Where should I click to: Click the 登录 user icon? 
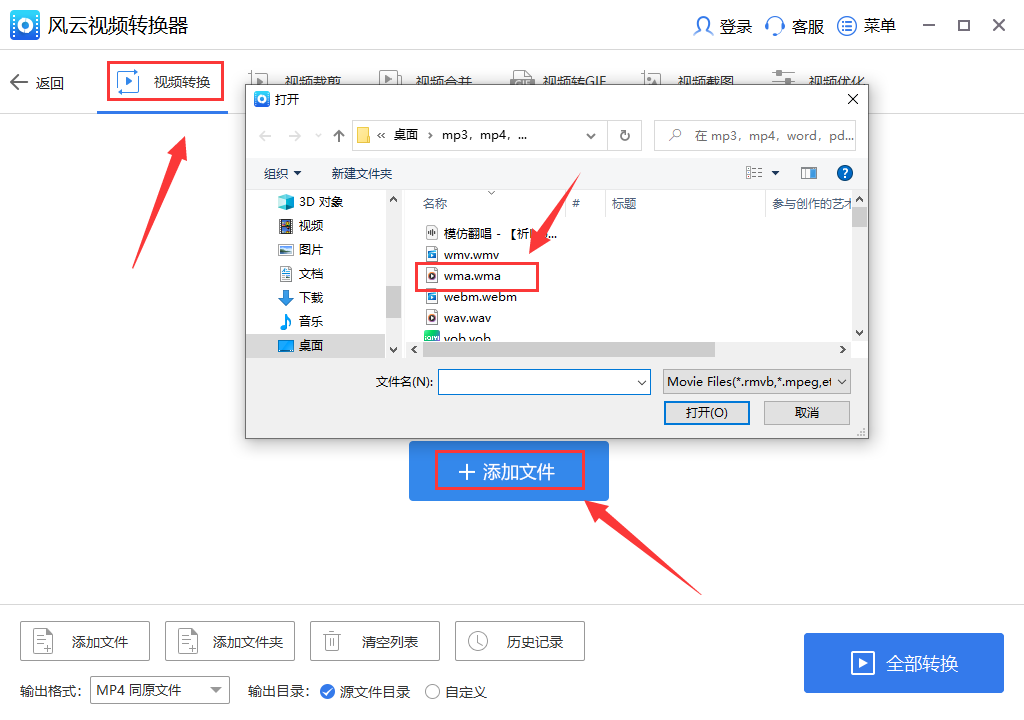point(703,26)
